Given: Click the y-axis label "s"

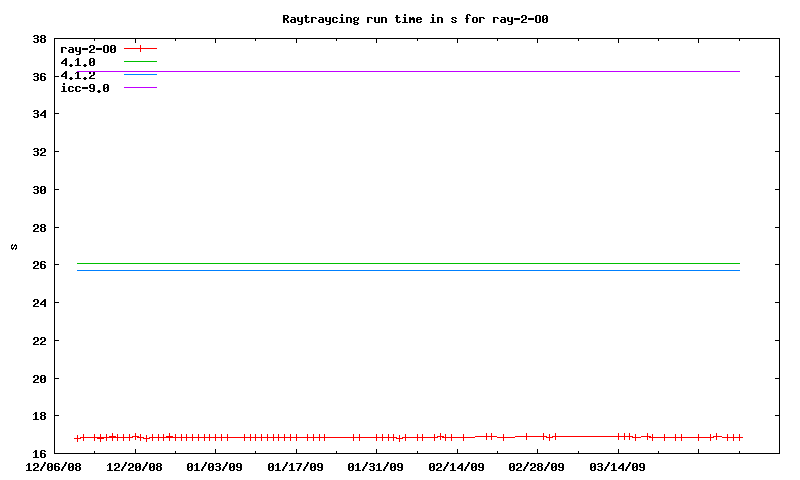Looking at the screenshot, I should point(13,246).
